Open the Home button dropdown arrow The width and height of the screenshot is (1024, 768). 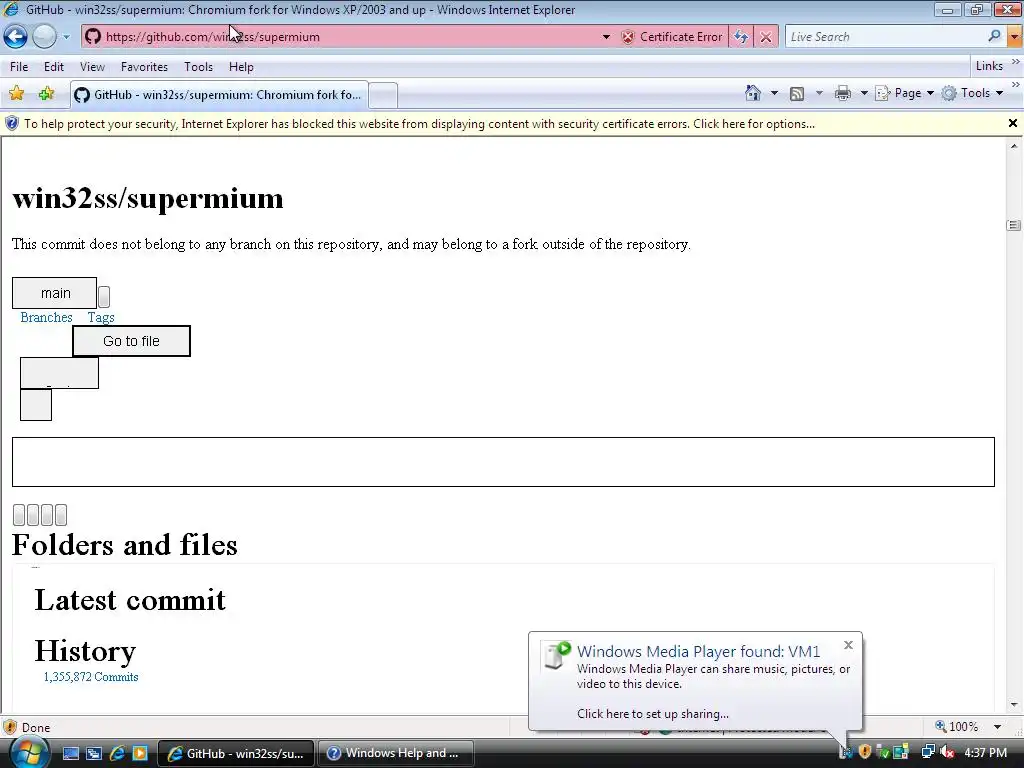coord(775,93)
